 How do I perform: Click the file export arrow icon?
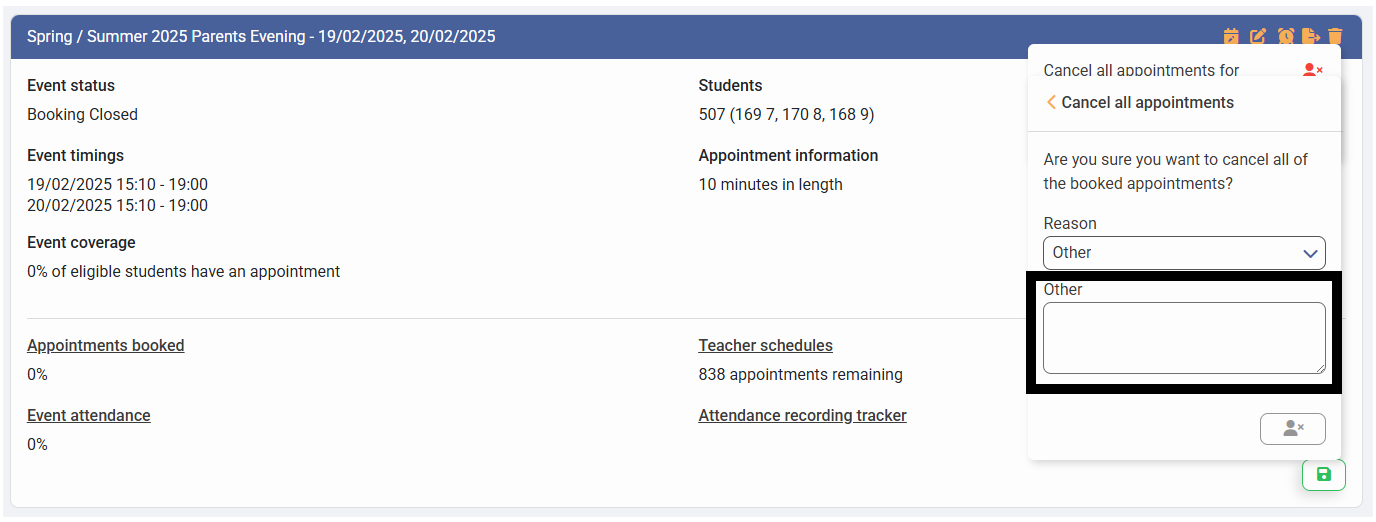[x=1311, y=36]
